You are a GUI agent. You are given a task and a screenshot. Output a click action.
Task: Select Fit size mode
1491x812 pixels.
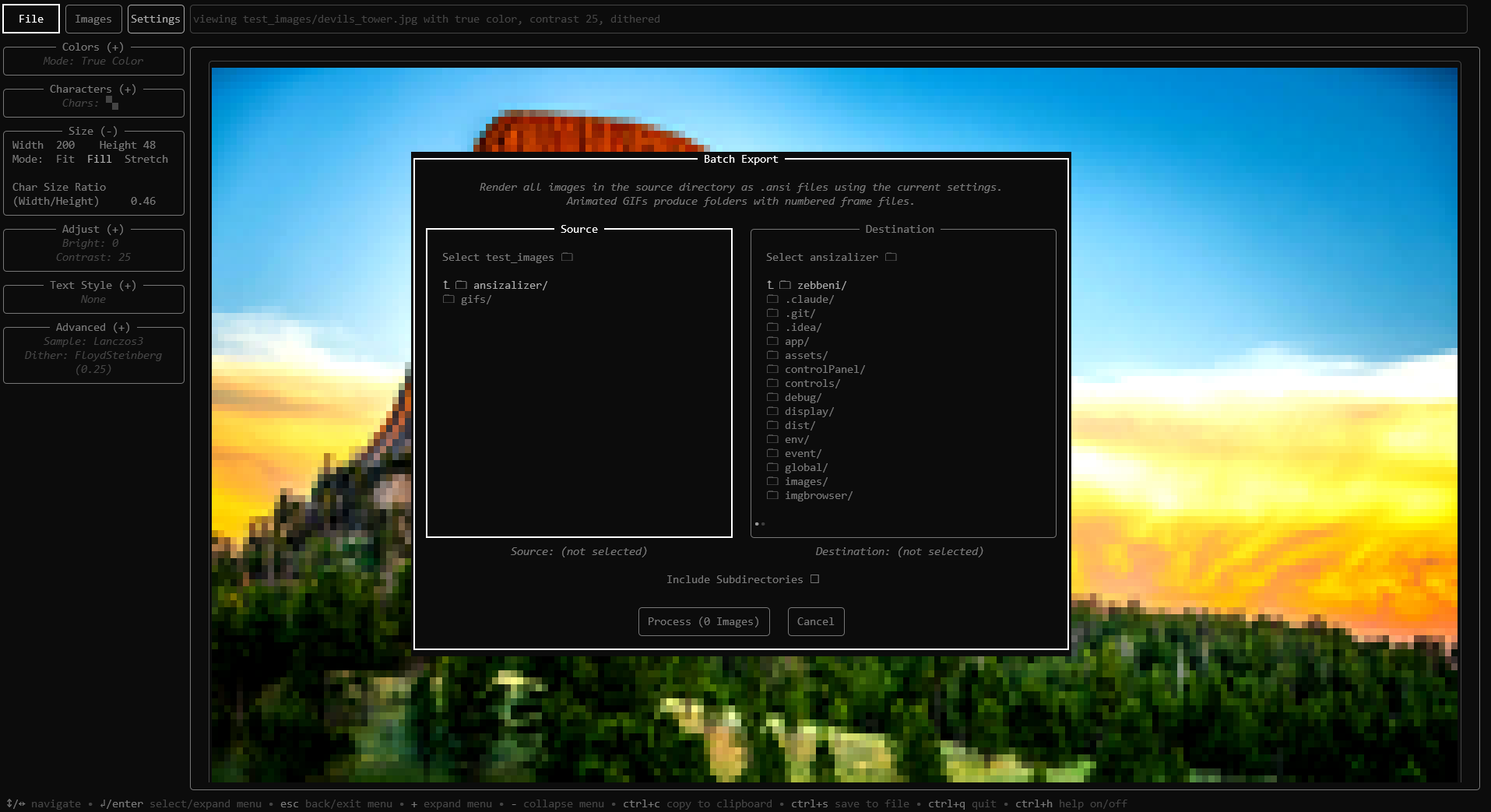(65, 159)
